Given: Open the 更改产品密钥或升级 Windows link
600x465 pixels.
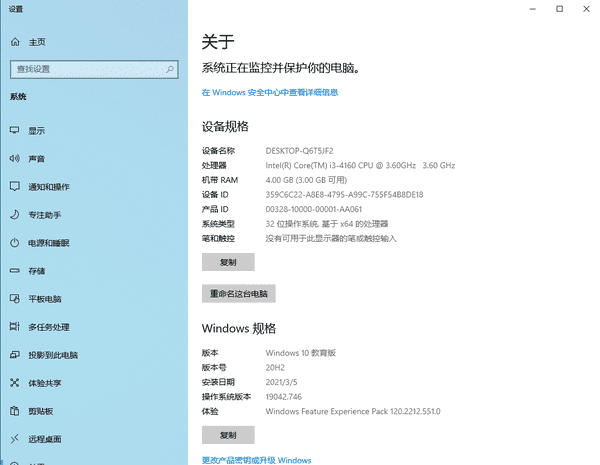Looking at the screenshot, I should (256, 460).
